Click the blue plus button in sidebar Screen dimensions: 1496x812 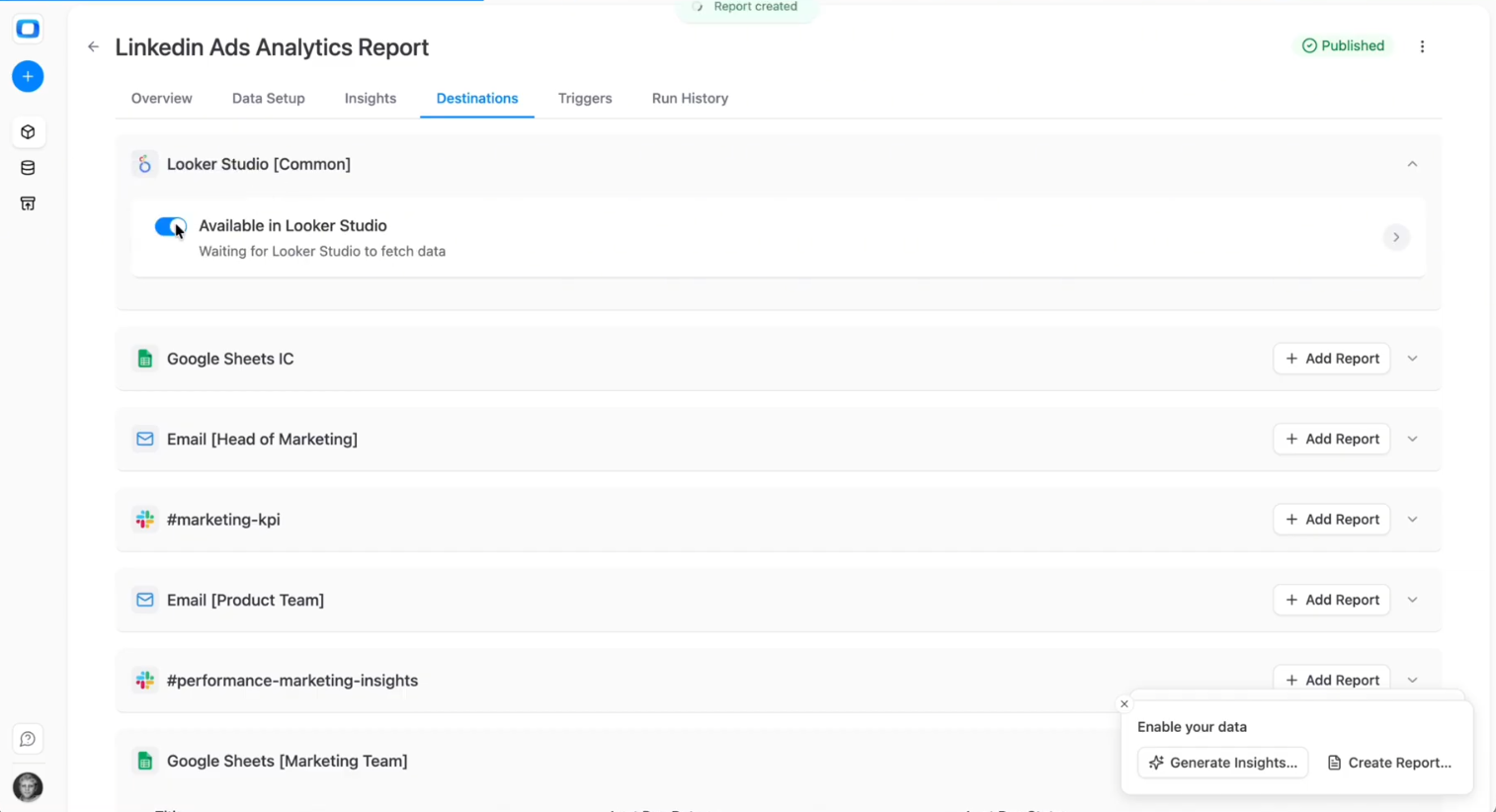(x=27, y=76)
